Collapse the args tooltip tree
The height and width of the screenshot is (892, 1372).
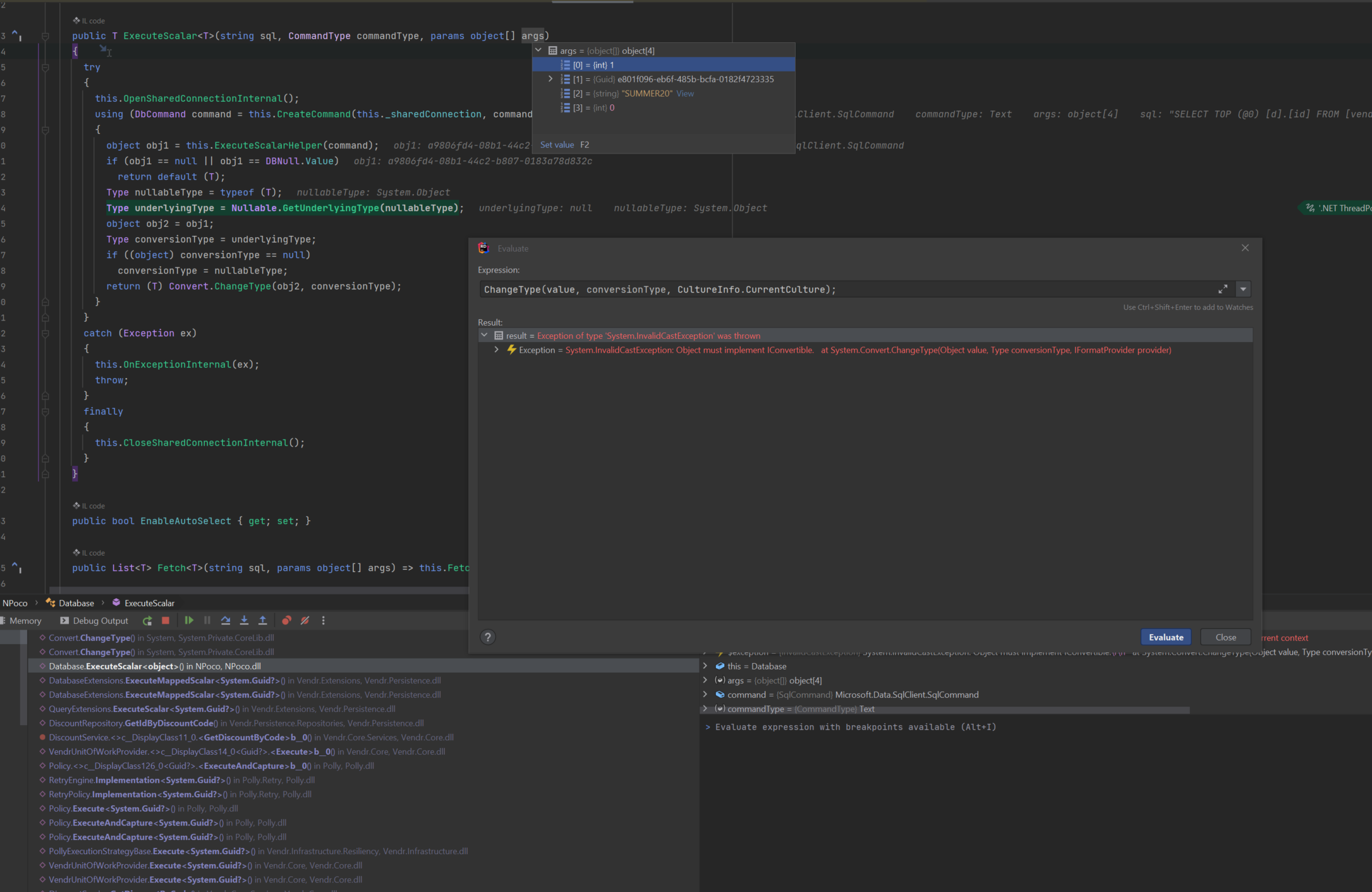coord(538,51)
